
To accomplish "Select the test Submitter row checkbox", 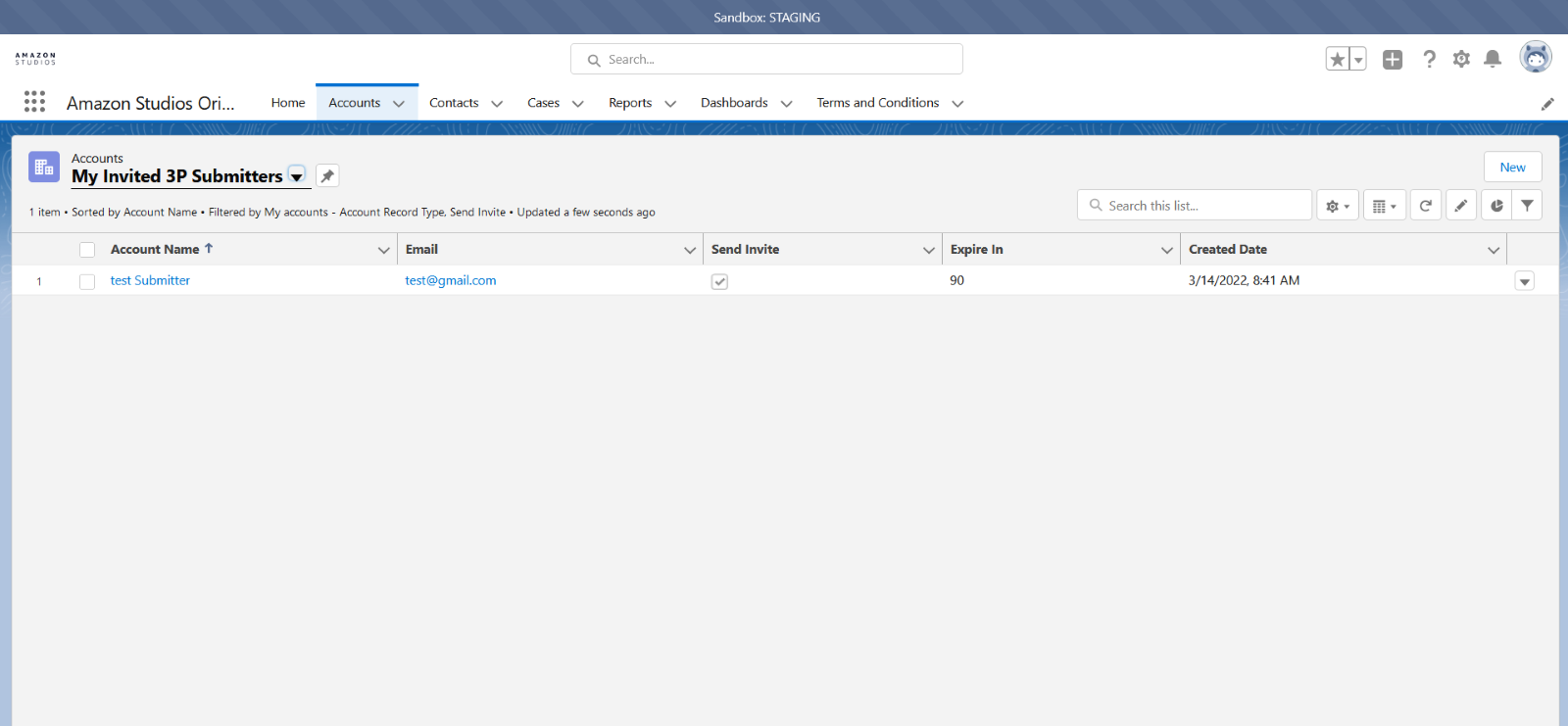I will pos(87,281).
